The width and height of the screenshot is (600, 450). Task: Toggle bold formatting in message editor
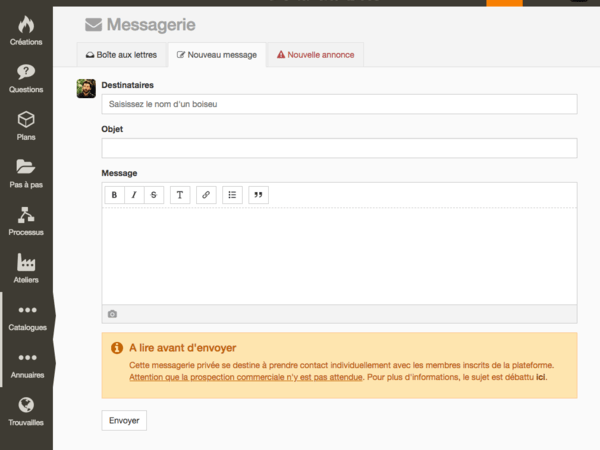(x=114, y=195)
